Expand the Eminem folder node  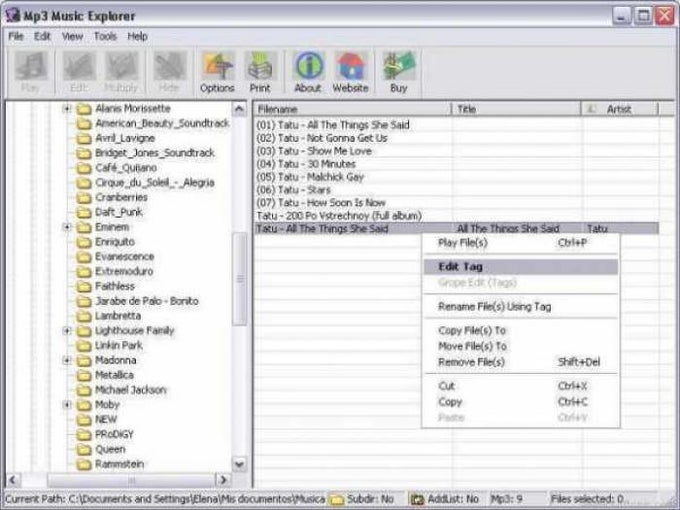pyautogui.click(x=67, y=227)
